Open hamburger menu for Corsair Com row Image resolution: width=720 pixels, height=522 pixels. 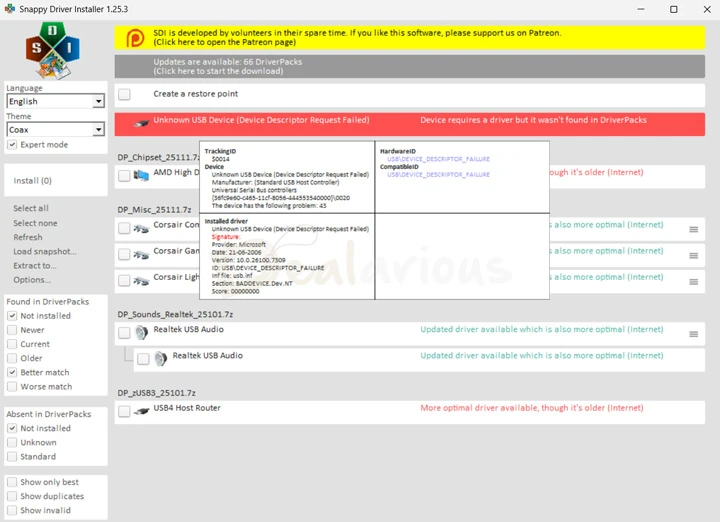[x=693, y=229]
